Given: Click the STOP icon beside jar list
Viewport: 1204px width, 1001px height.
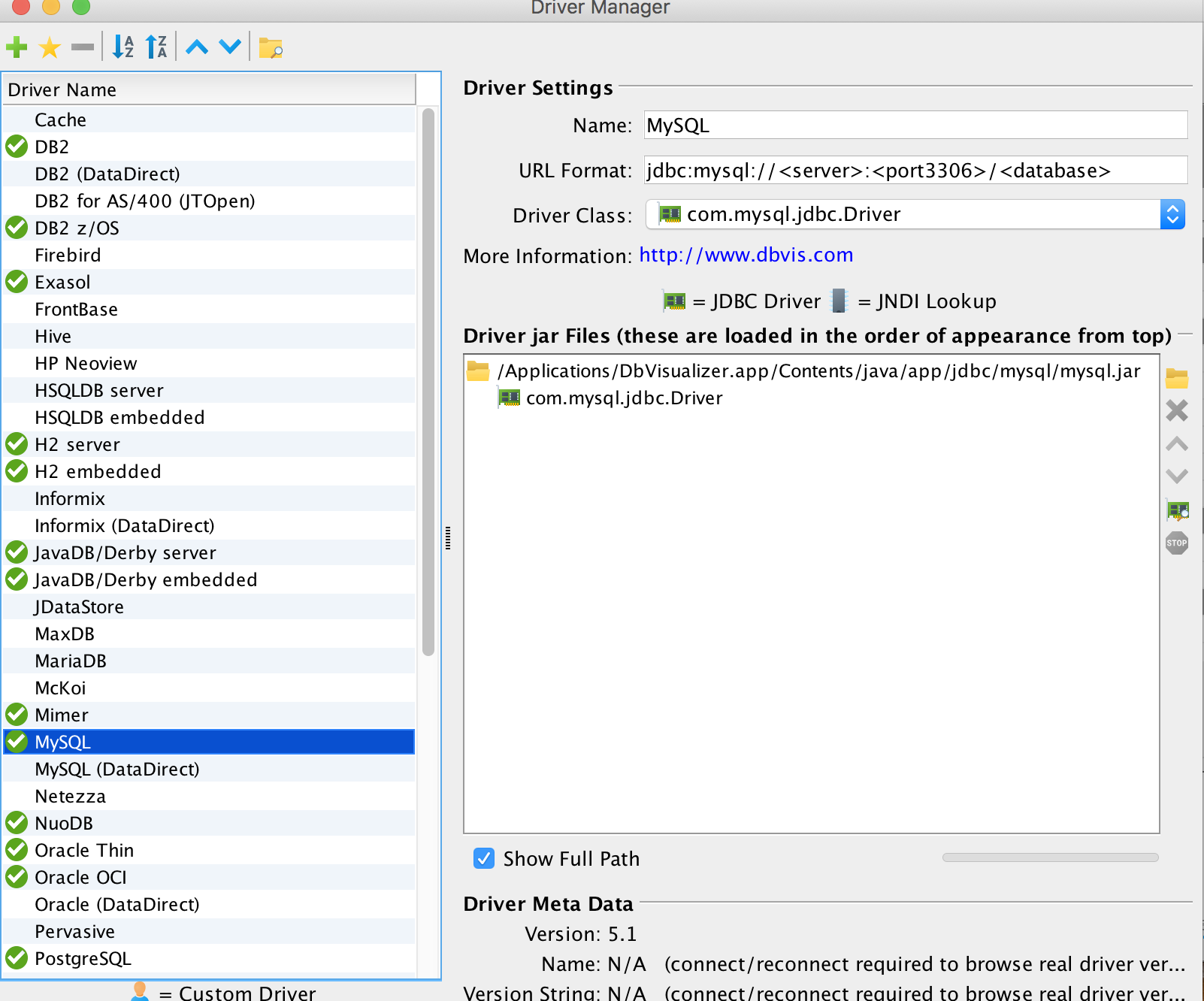Looking at the screenshot, I should [1177, 543].
